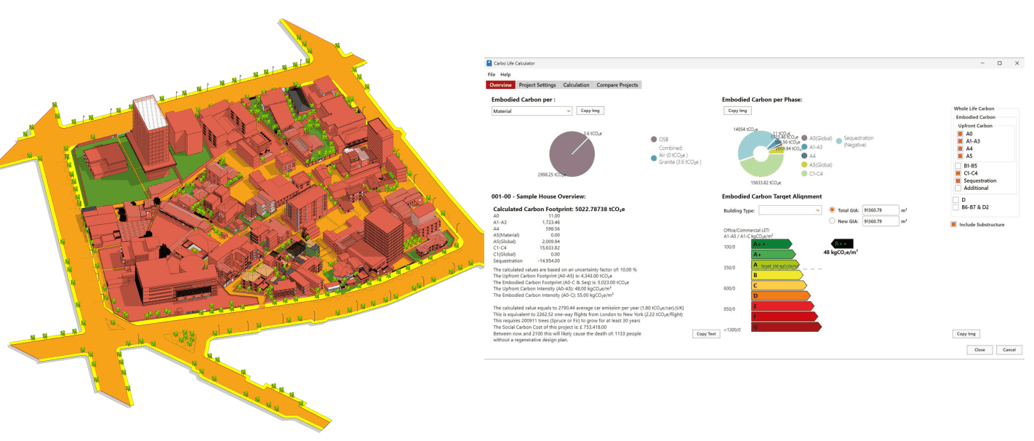Click the 'Calculated Carbon Footprint: 5022.78738 tCO₂e' heading
Screen dimensions: 1034x441
coord(559,208)
